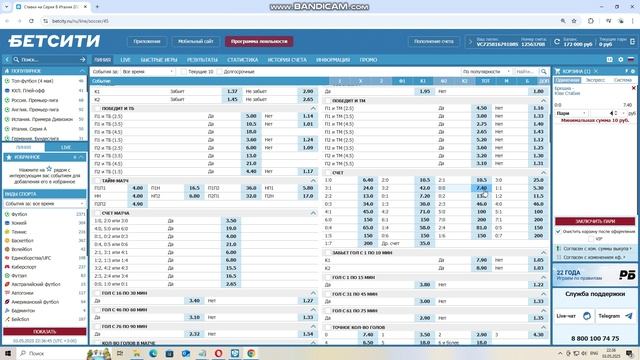Open 'Статистика' menu item
Image resolution: width=640 pixels, height=360 pixels.
pyautogui.click(x=242, y=60)
